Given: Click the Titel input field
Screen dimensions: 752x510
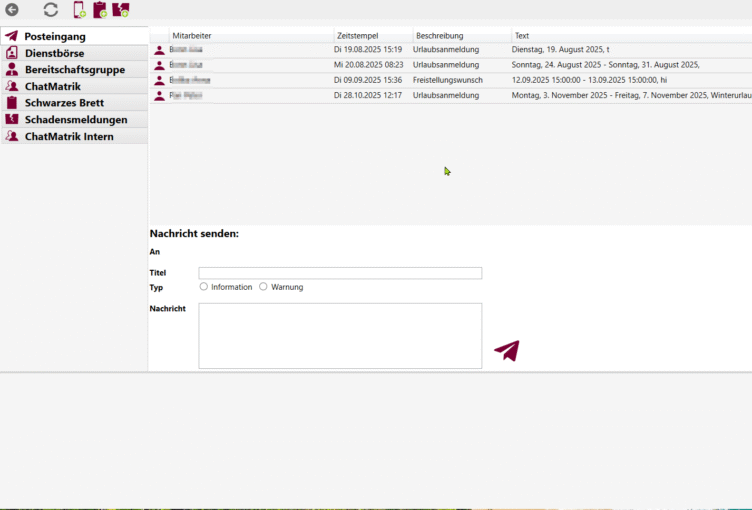Looking at the screenshot, I should click(340, 273).
